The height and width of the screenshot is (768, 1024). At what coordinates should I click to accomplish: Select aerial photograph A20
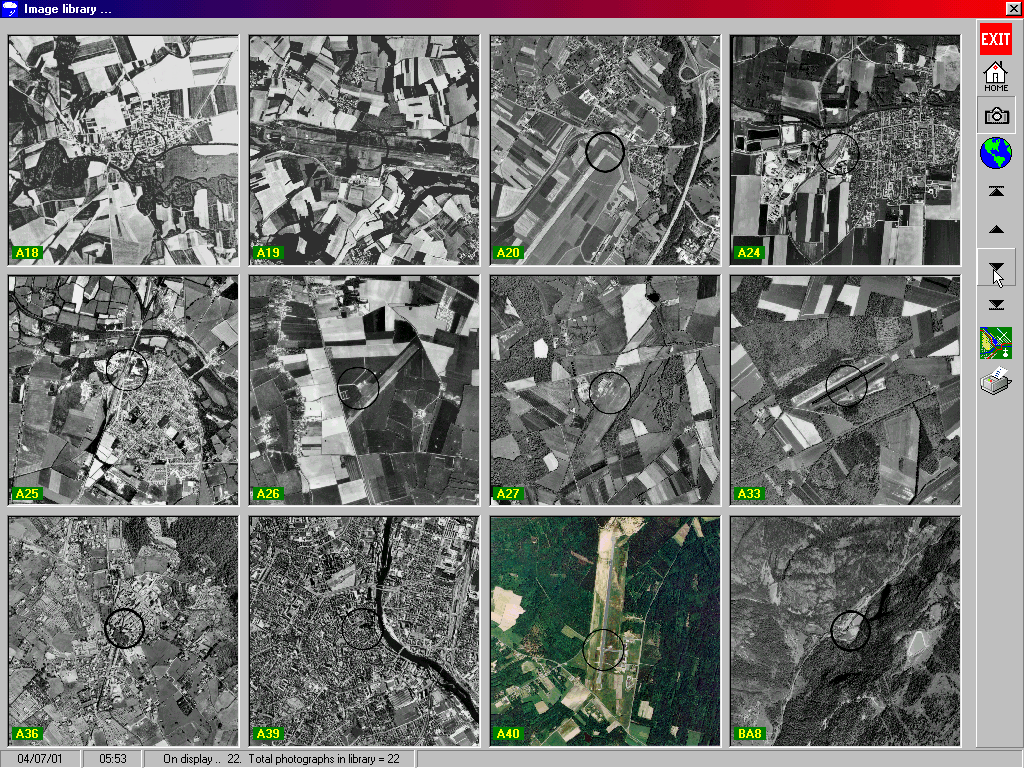605,150
